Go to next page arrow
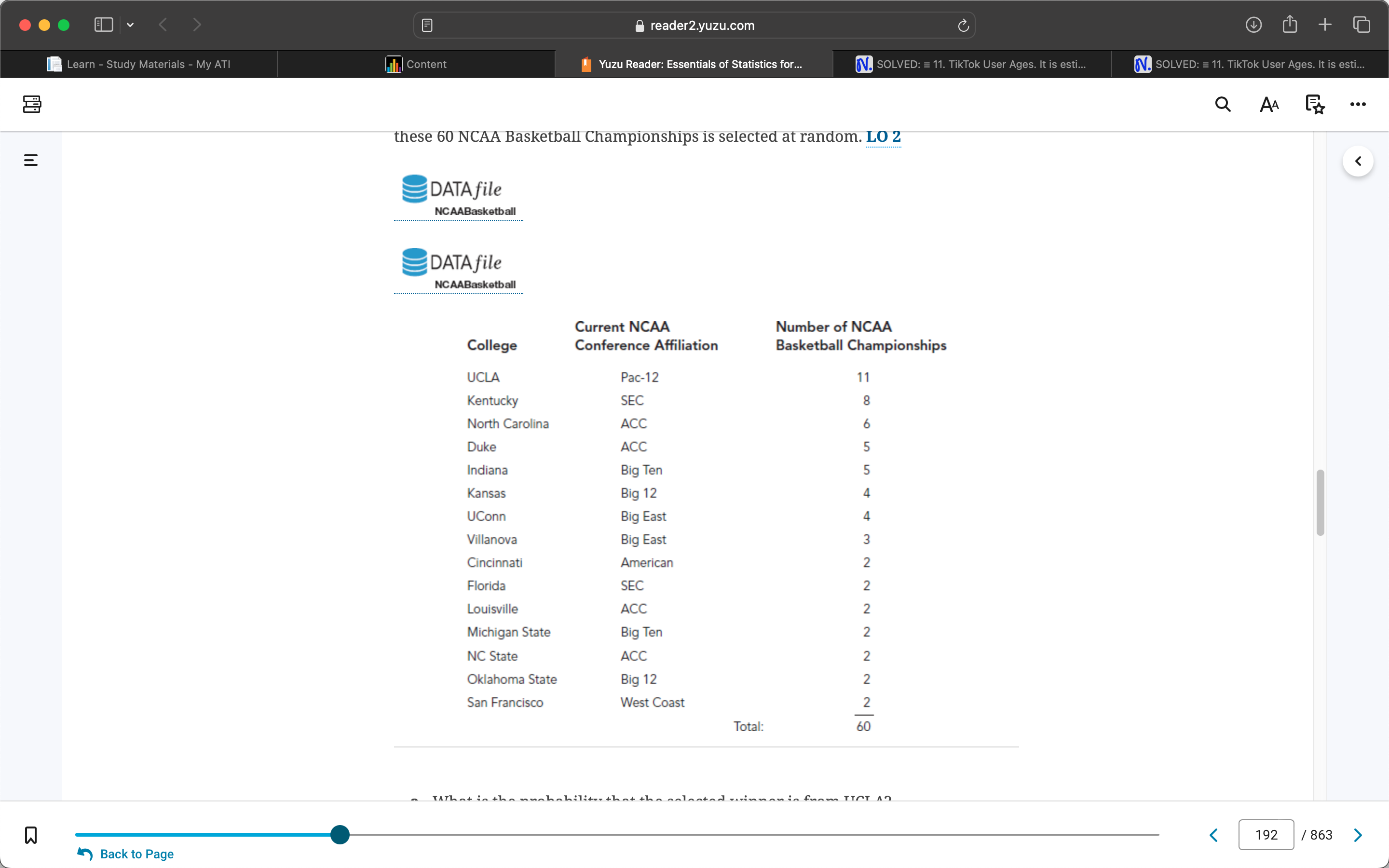The width and height of the screenshot is (1389, 868). point(1358,835)
